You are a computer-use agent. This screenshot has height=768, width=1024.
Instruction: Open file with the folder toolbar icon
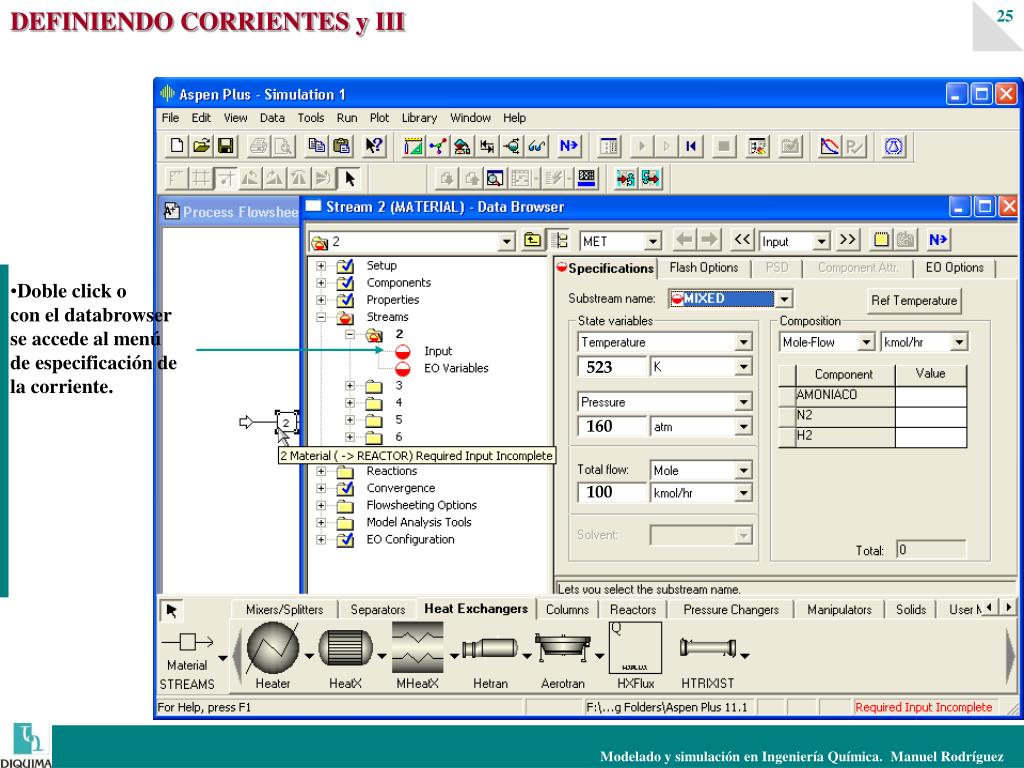(201, 146)
